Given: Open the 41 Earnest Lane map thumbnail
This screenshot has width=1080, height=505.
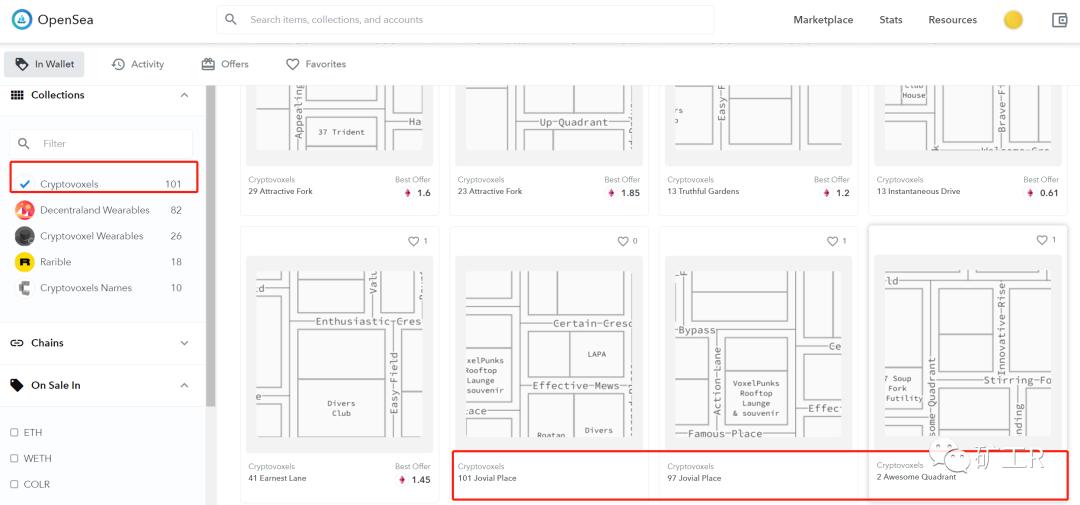Looking at the screenshot, I should pos(339,354).
